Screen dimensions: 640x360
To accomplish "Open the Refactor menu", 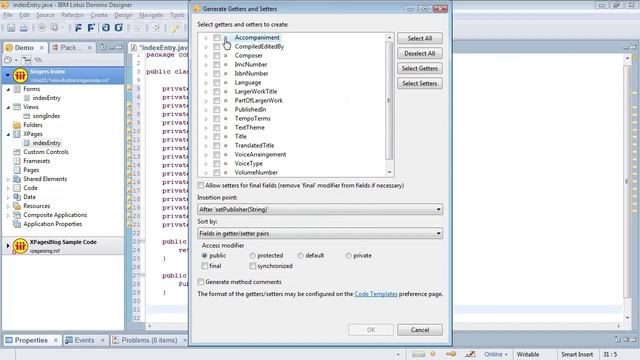I will coord(72,15).
